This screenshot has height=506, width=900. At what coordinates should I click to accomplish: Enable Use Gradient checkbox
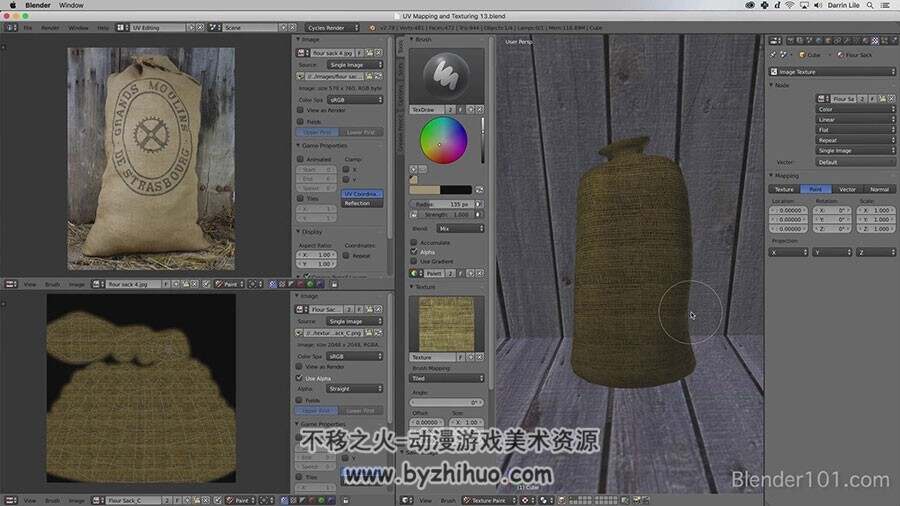point(414,261)
